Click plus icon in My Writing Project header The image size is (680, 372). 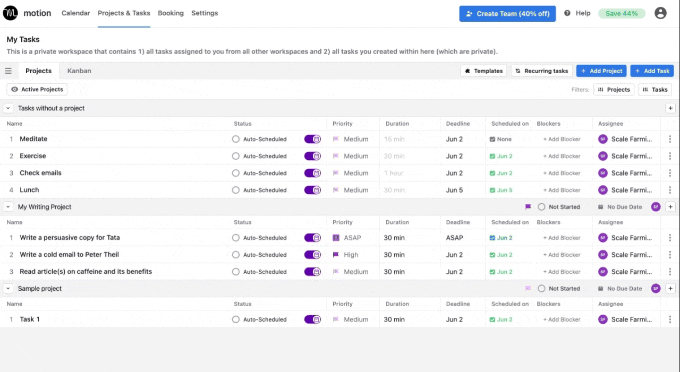click(x=670, y=207)
